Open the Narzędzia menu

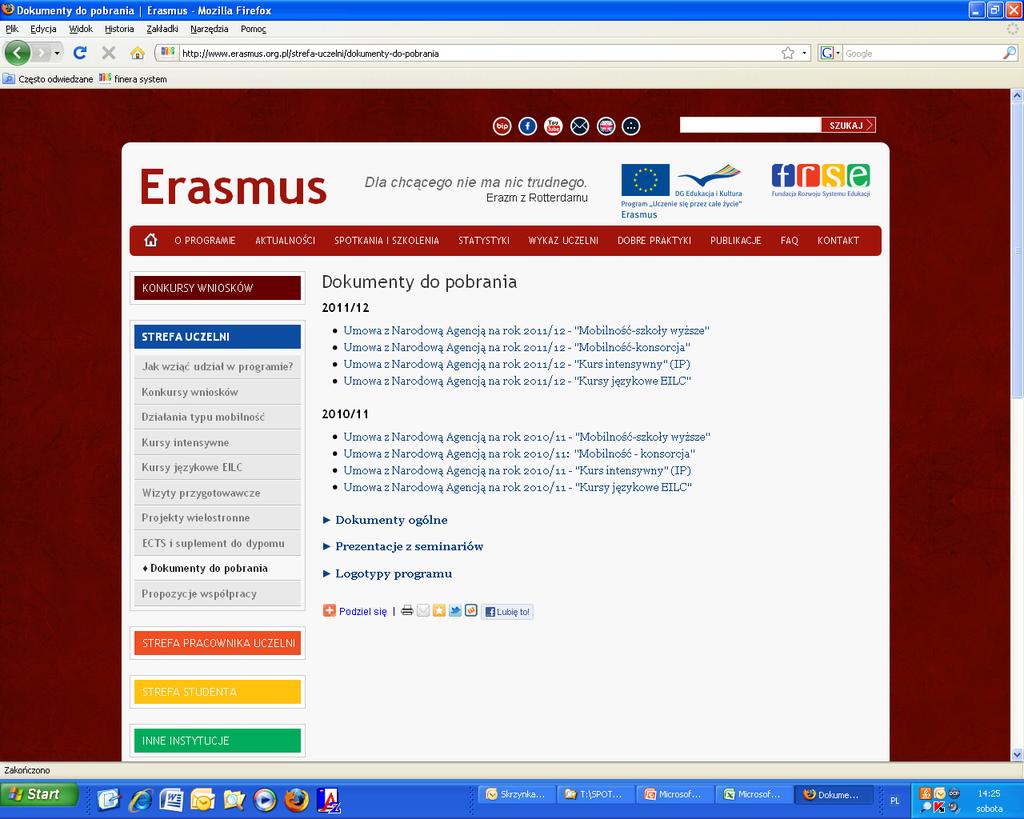pyautogui.click(x=209, y=29)
